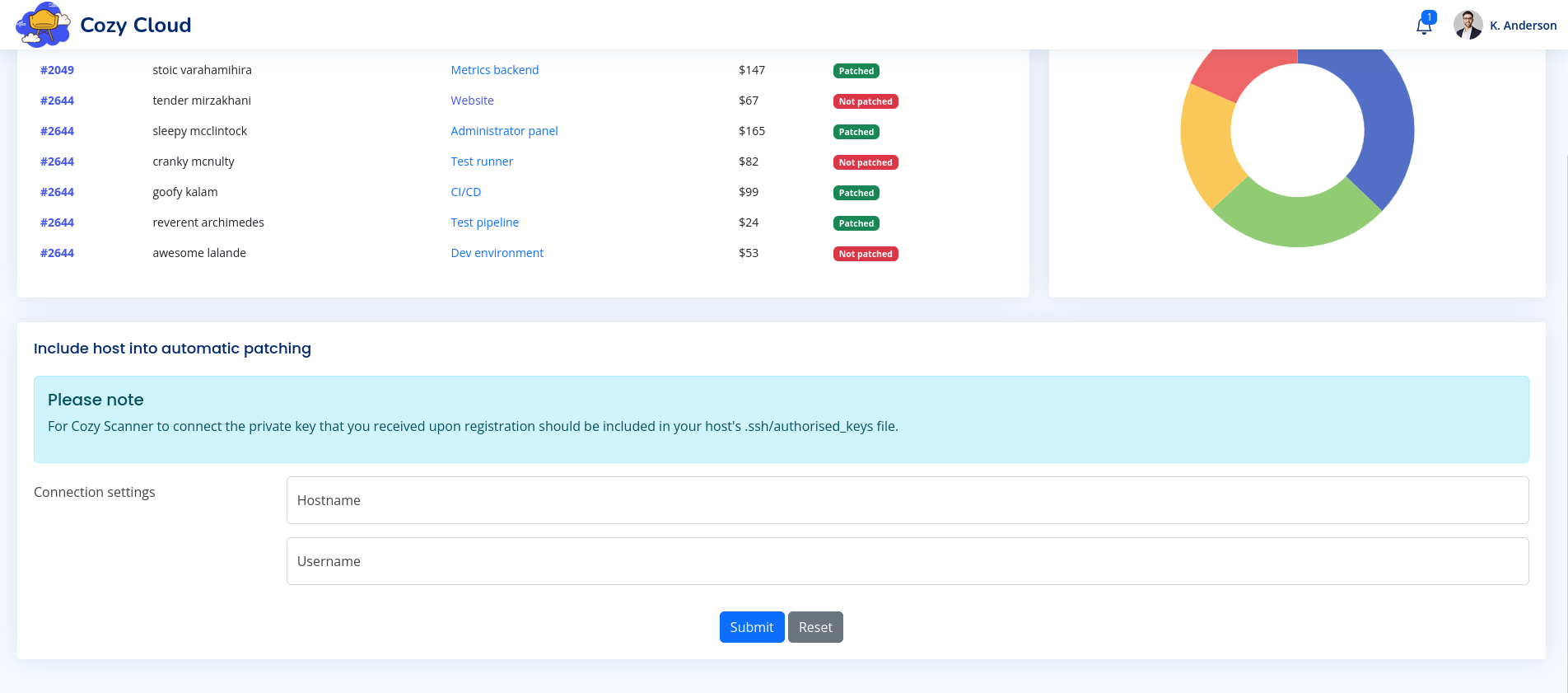Focus the Hostname input field
Screen dimensions: 1568x693
(x=907, y=500)
